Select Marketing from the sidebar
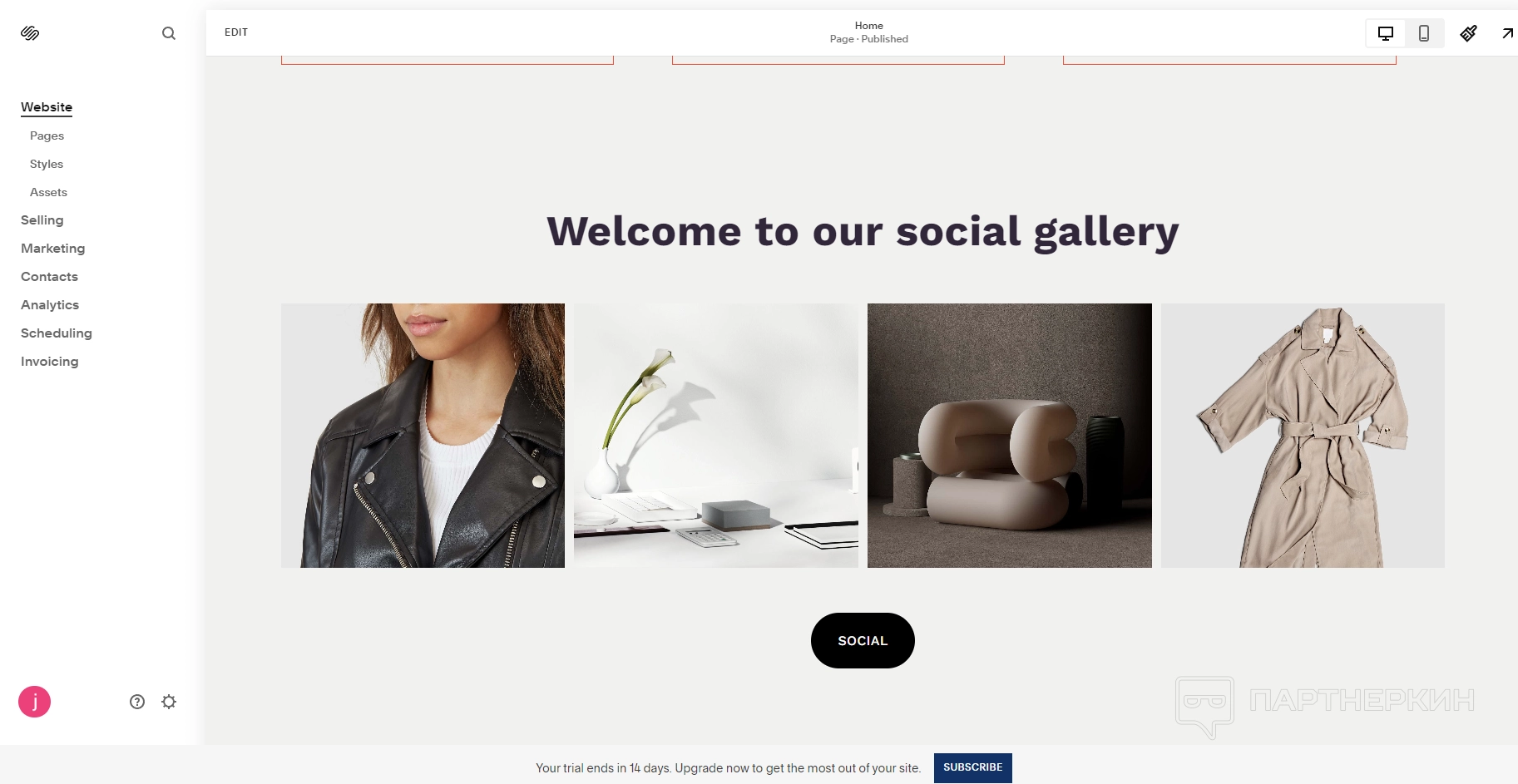This screenshot has height=784, width=1518. click(53, 249)
